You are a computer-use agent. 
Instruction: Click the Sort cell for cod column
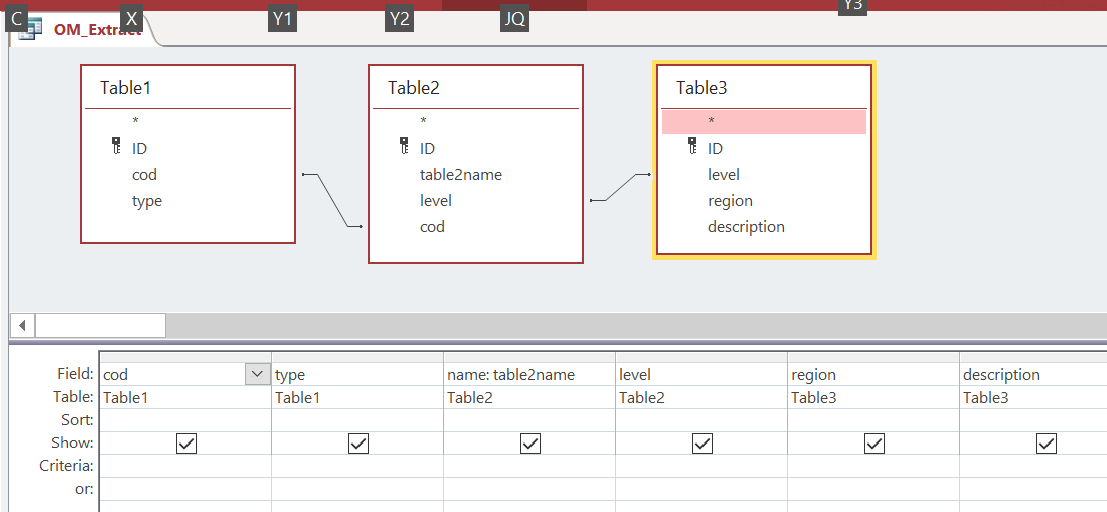[x=186, y=420]
